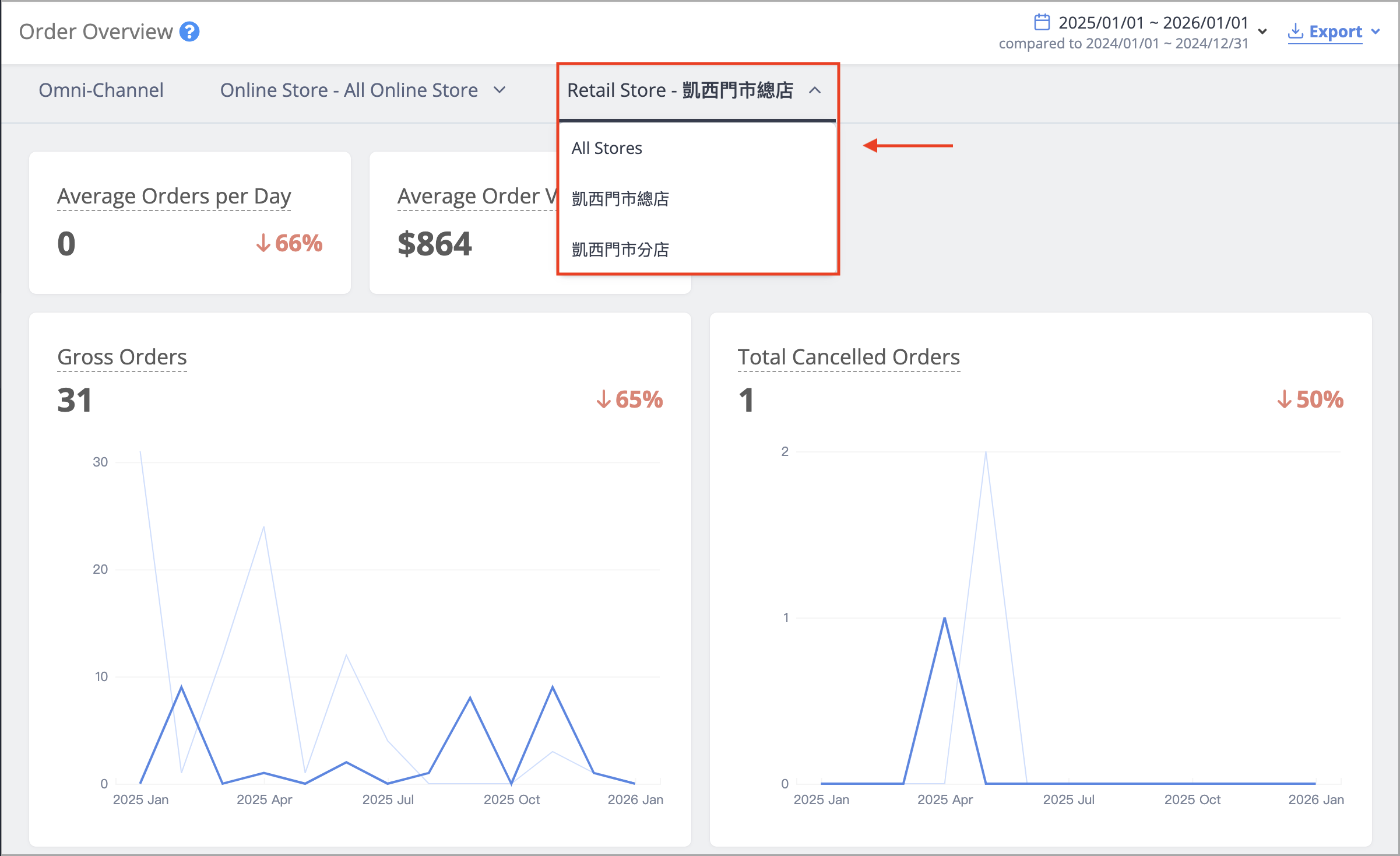This screenshot has width=1400, height=856.
Task: Switch to the Omni-Channel tab
Action: pyautogui.click(x=101, y=90)
